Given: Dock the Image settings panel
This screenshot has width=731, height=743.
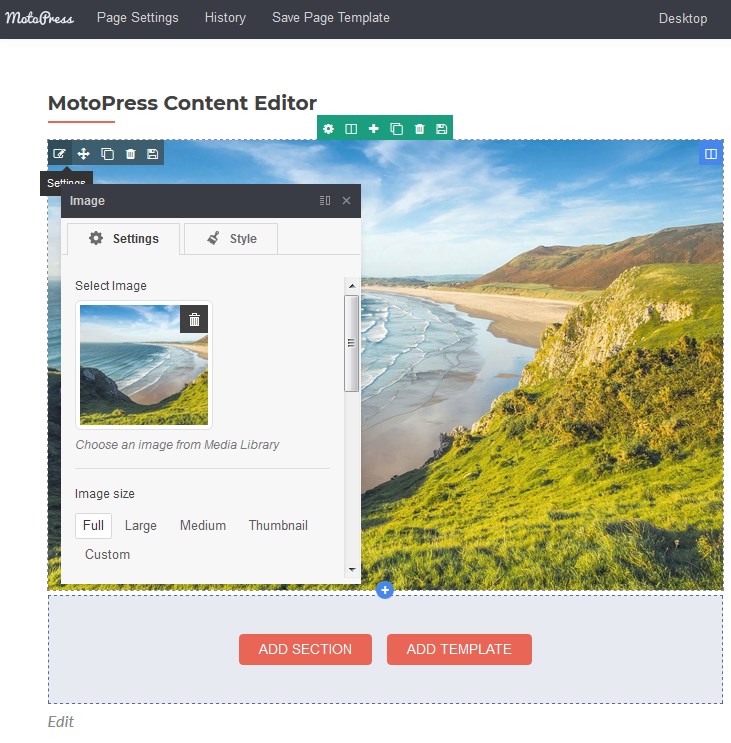Looking at the screenshot, I should coord(325,200).
